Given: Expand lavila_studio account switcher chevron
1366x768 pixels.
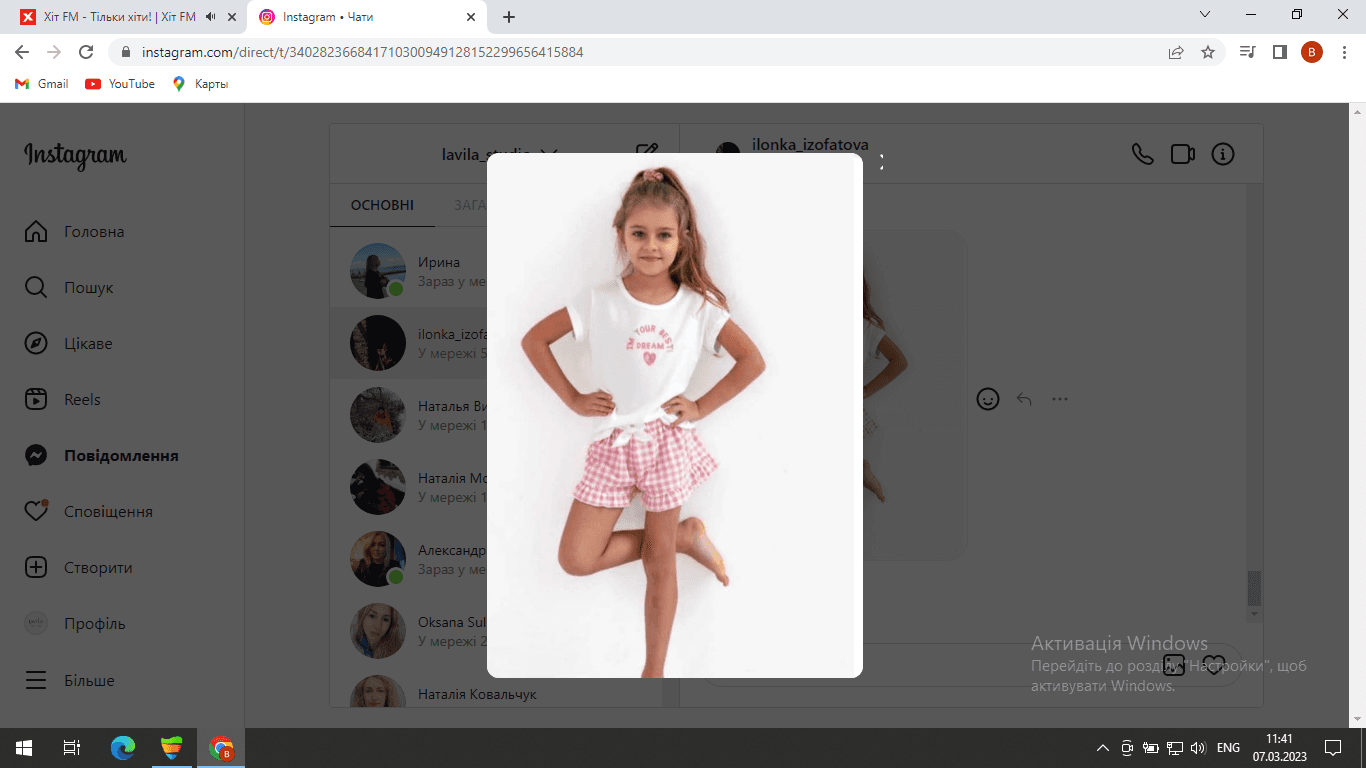Looking at the screenshot, I should tap(547, 154).
